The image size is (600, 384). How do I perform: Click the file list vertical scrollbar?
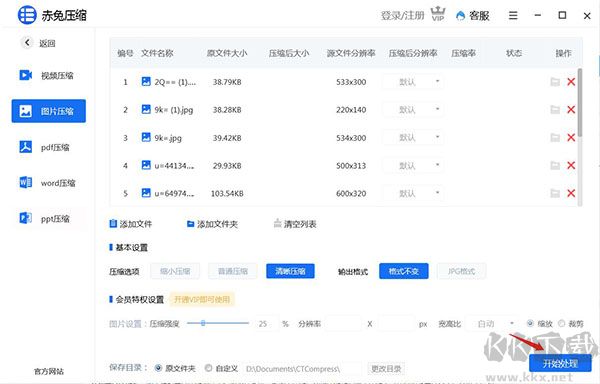[x=580, y=103]
